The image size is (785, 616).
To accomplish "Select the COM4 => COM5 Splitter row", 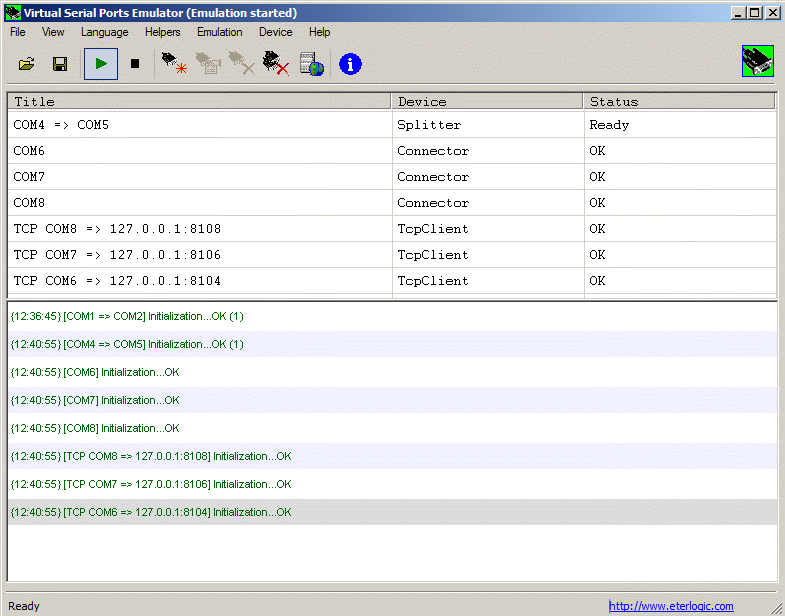I will (200, 125).
